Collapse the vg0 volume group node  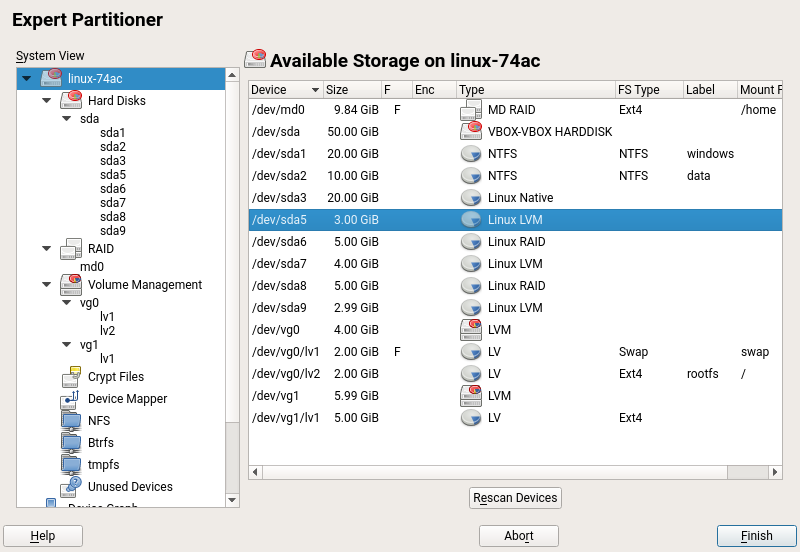[x=66, y=303]
